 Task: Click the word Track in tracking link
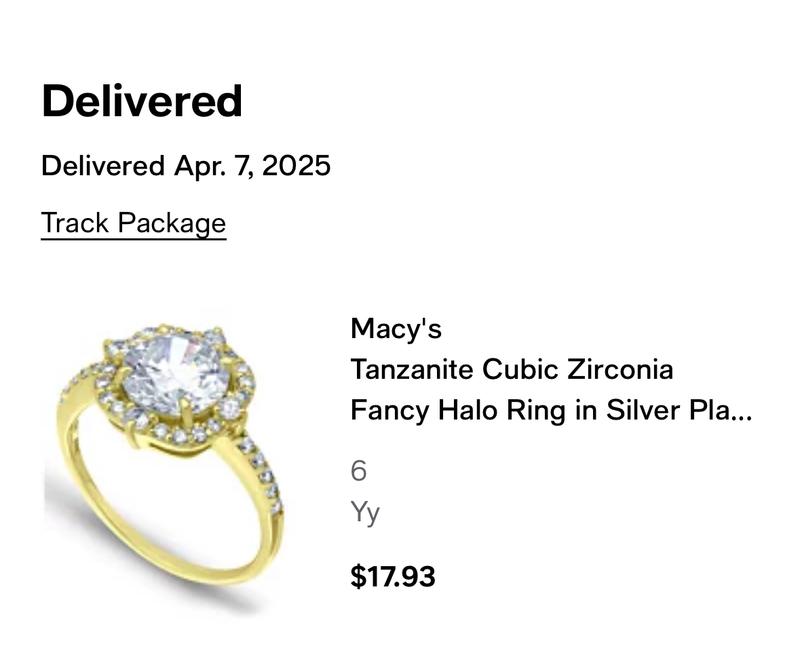tap(75, 223)
